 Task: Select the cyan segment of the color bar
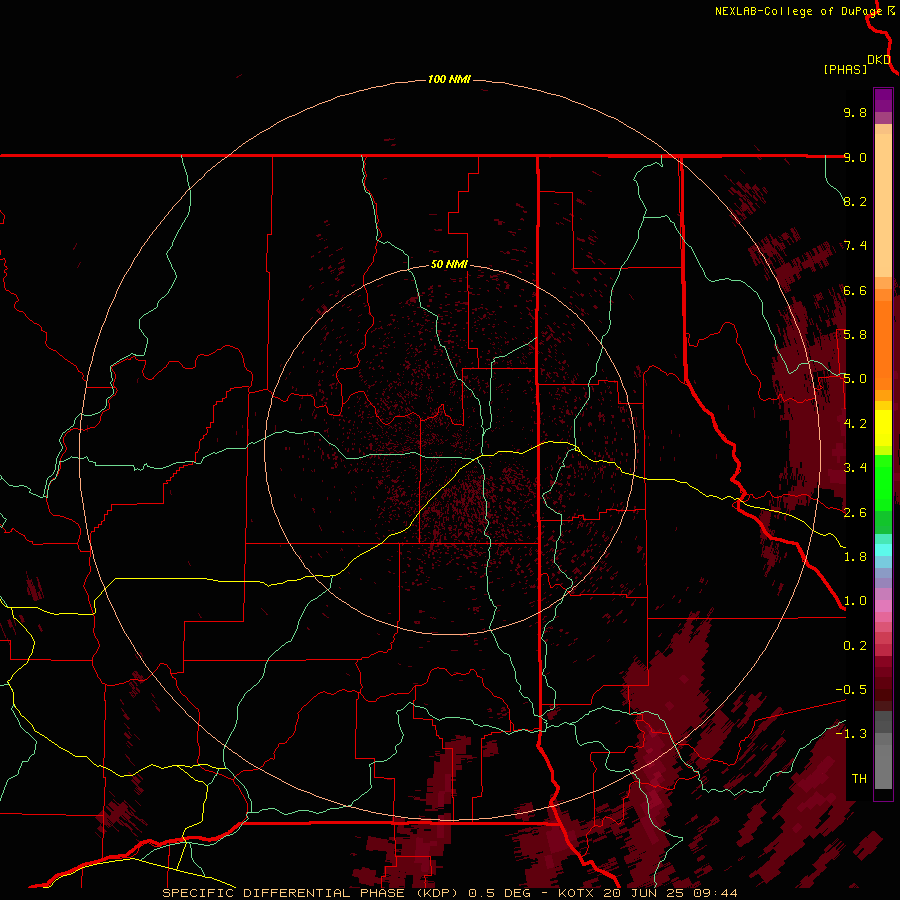(x=883, y=550)
